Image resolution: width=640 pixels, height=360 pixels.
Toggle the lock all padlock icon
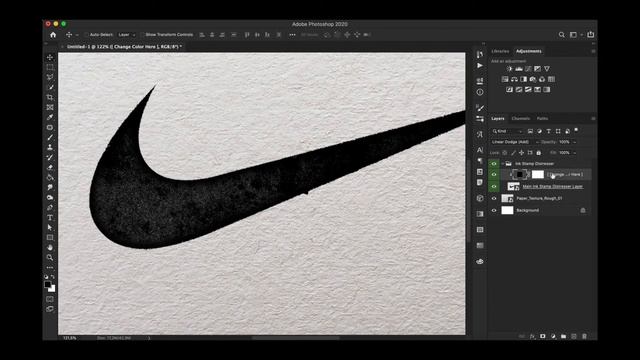point(539,153)
